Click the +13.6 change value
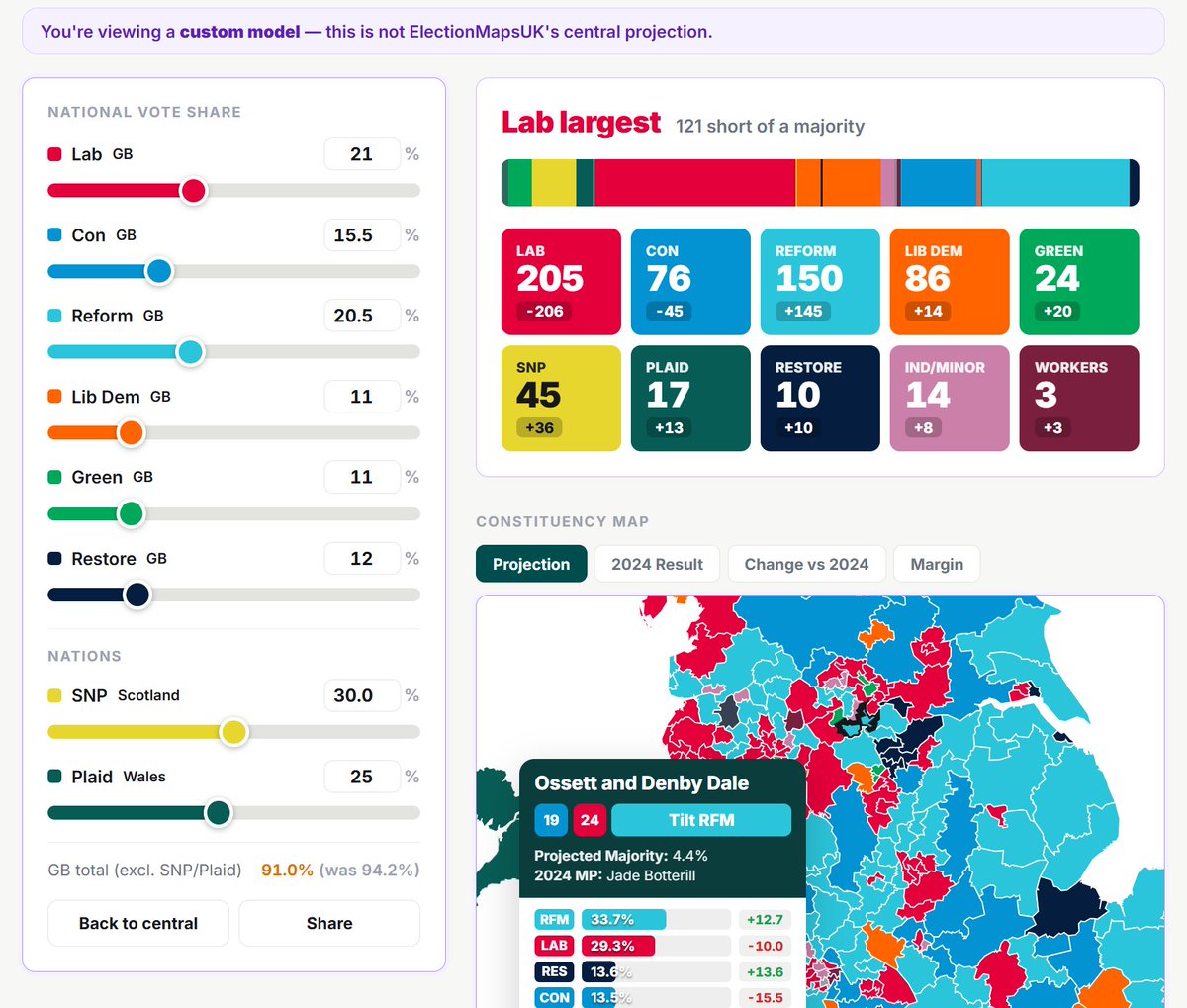The height and width of the screenshot is (1008, 1187). pyautogui.click(x=765, y=971)
